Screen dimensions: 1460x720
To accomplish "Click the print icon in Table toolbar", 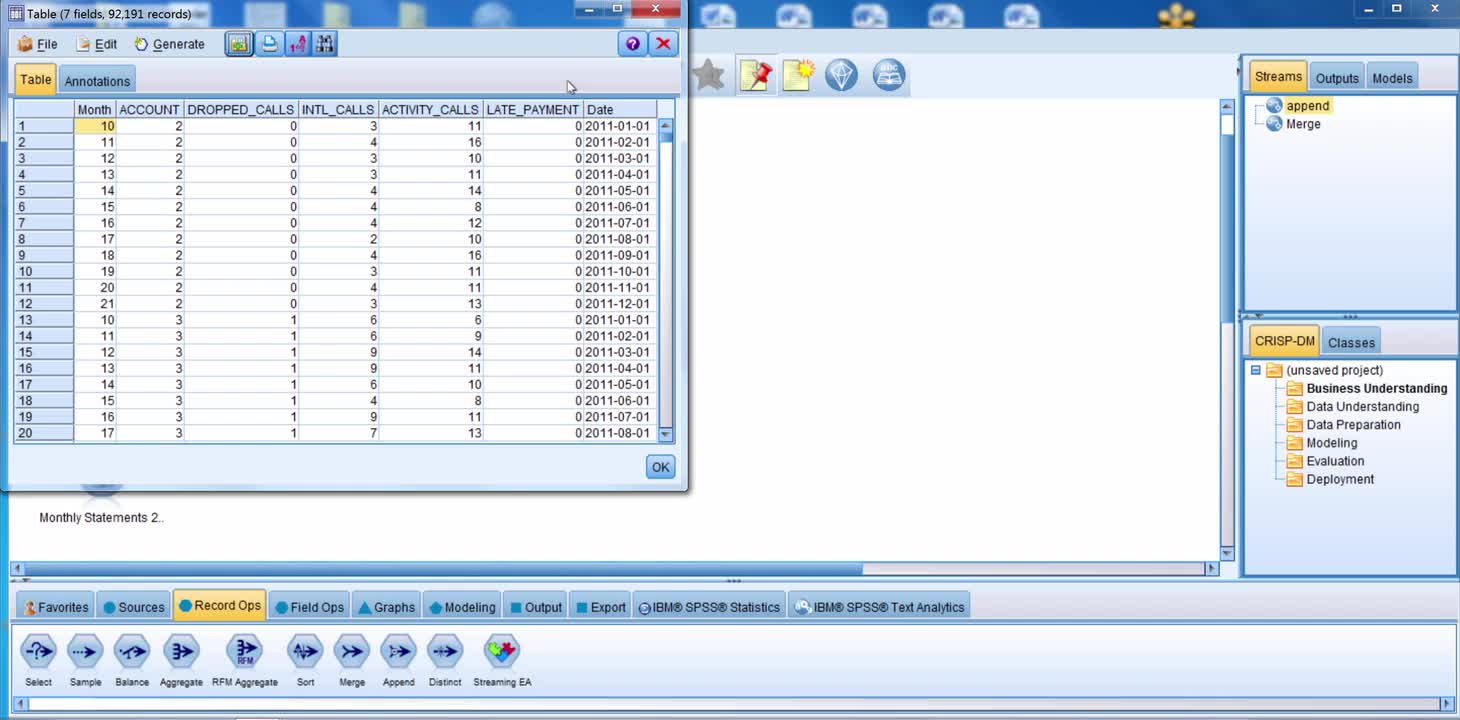I will pos(269,44).
